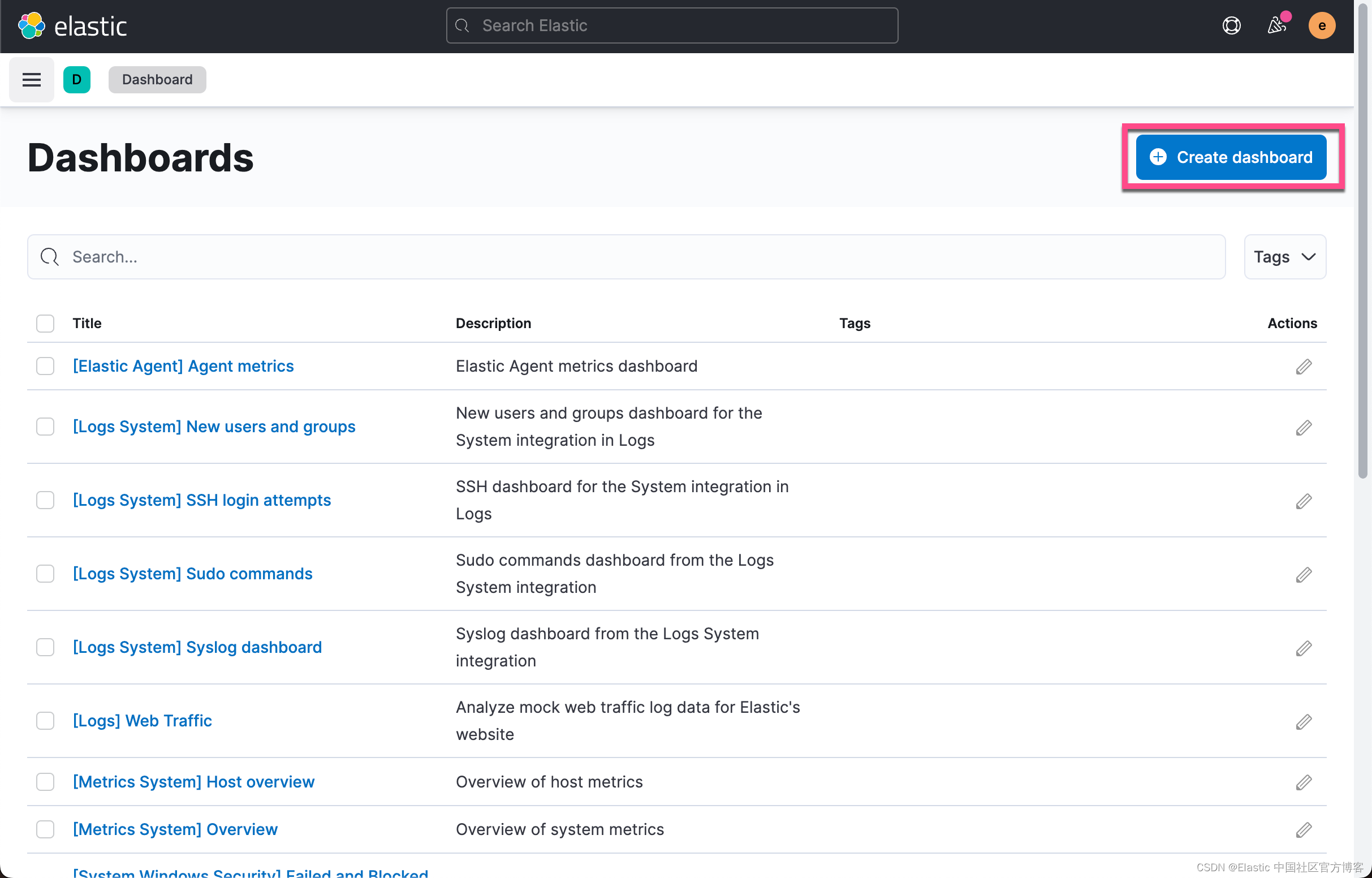Screen dimensions: 1372x878
Task: Open Metrics System Overview dashboard
Action: click(175, 829)
